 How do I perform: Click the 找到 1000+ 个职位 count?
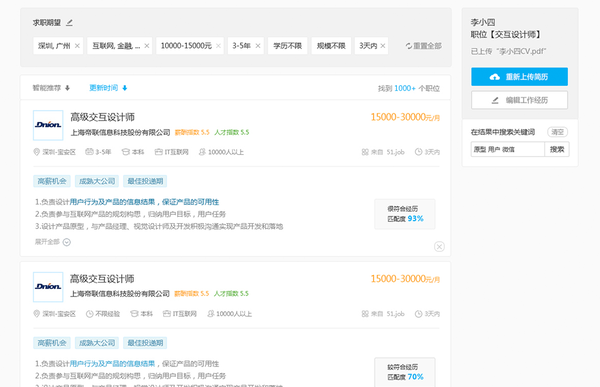[x=409, y=88]
